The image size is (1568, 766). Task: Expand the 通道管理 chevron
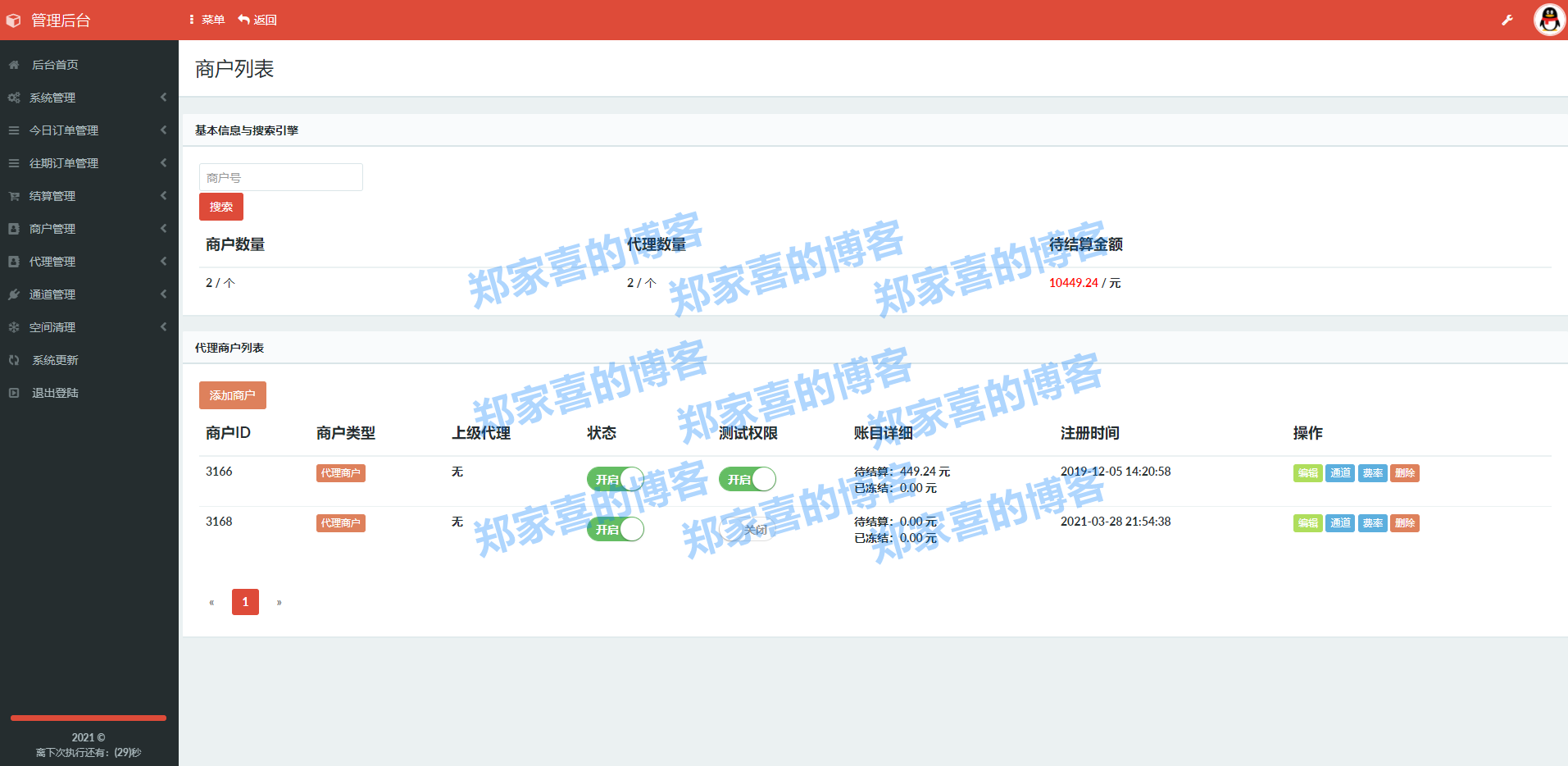pyautogui.click(x=163, y=294)
